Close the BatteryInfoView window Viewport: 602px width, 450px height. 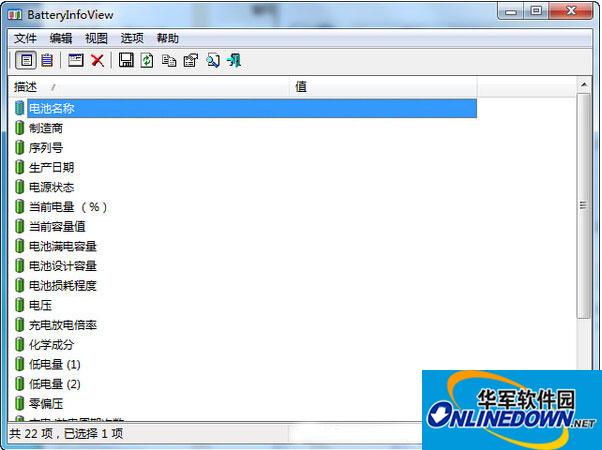[x=571, y=12]
